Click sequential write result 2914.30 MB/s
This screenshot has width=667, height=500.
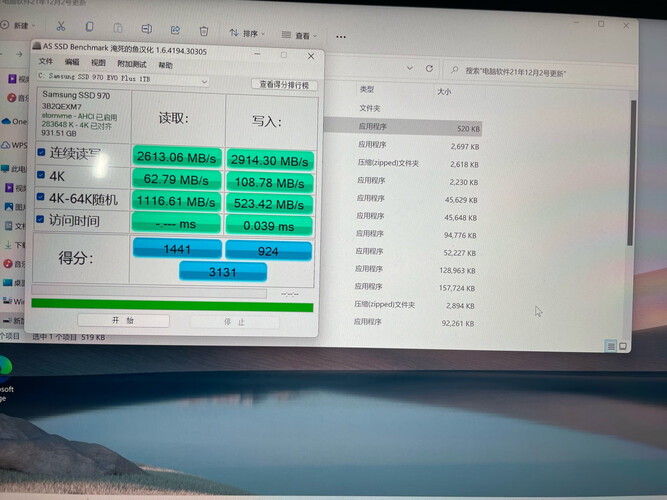point(270,160)
